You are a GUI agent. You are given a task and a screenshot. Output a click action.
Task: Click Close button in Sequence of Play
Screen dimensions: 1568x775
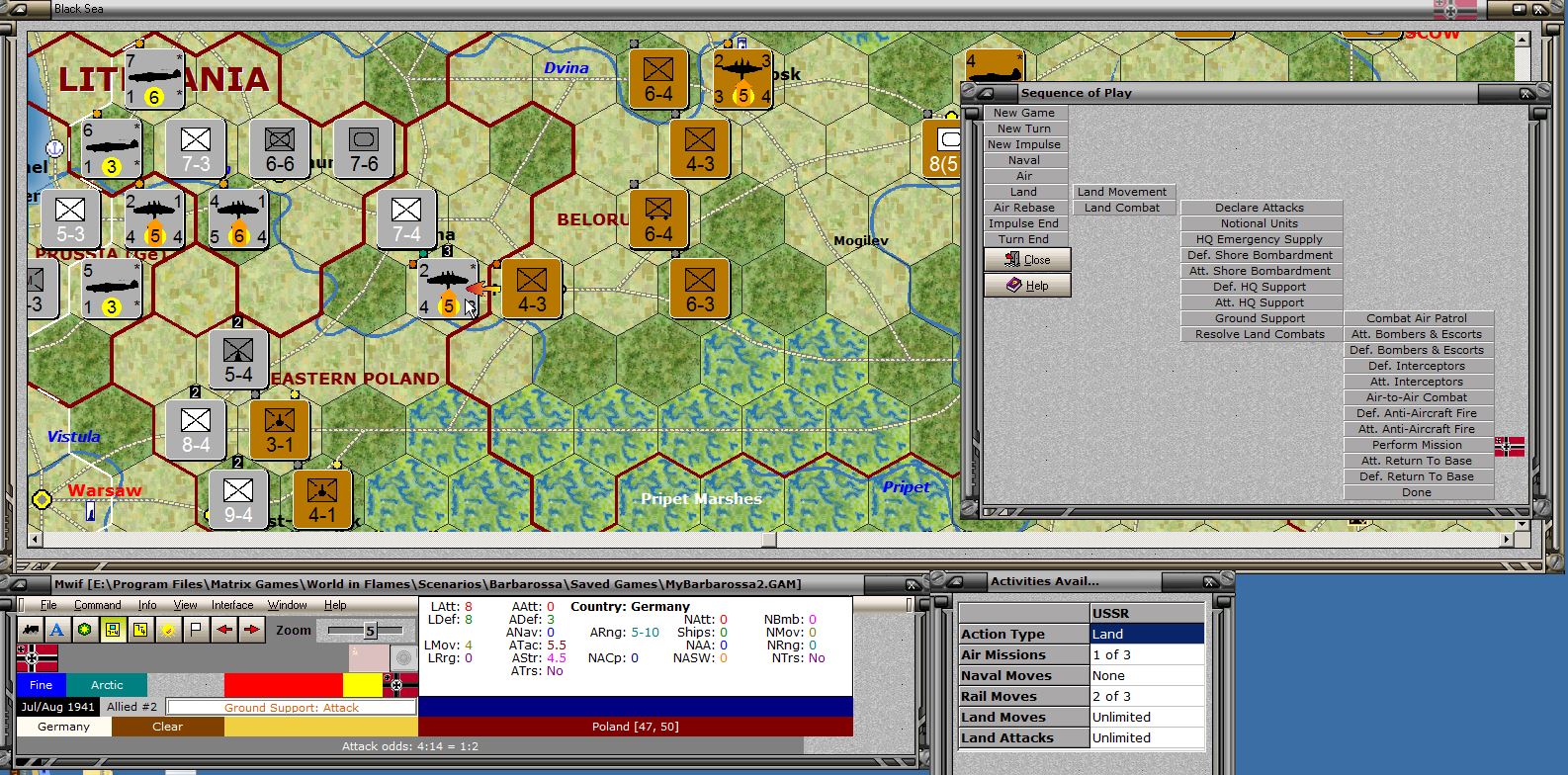(1026, 260)
